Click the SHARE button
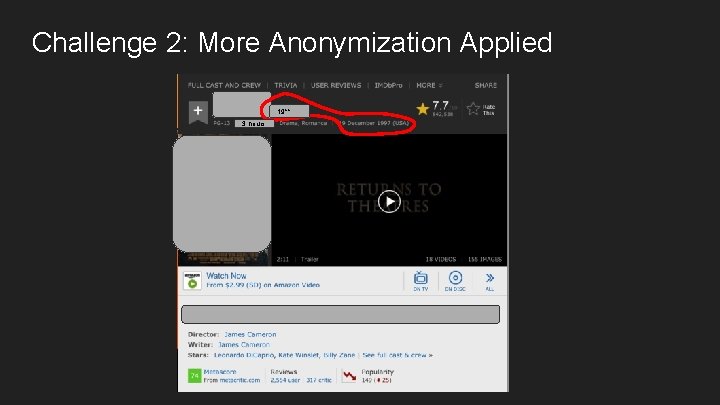720x405 pixels. coord(486,85)
